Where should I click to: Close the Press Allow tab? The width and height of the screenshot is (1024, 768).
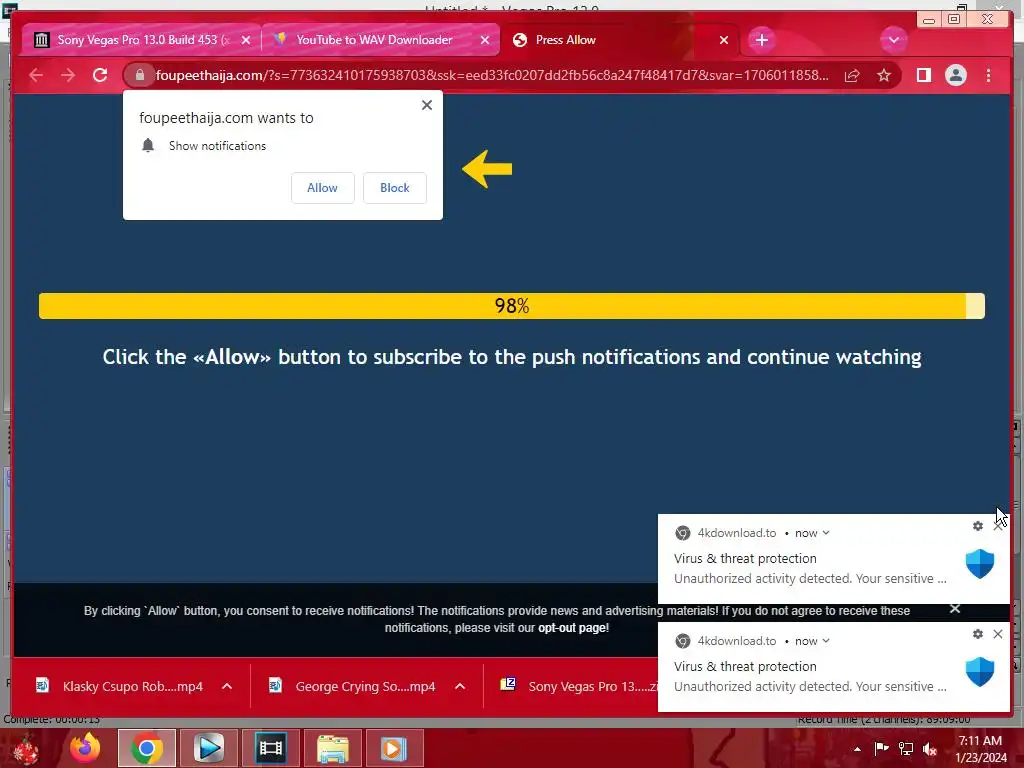point(724,40)
